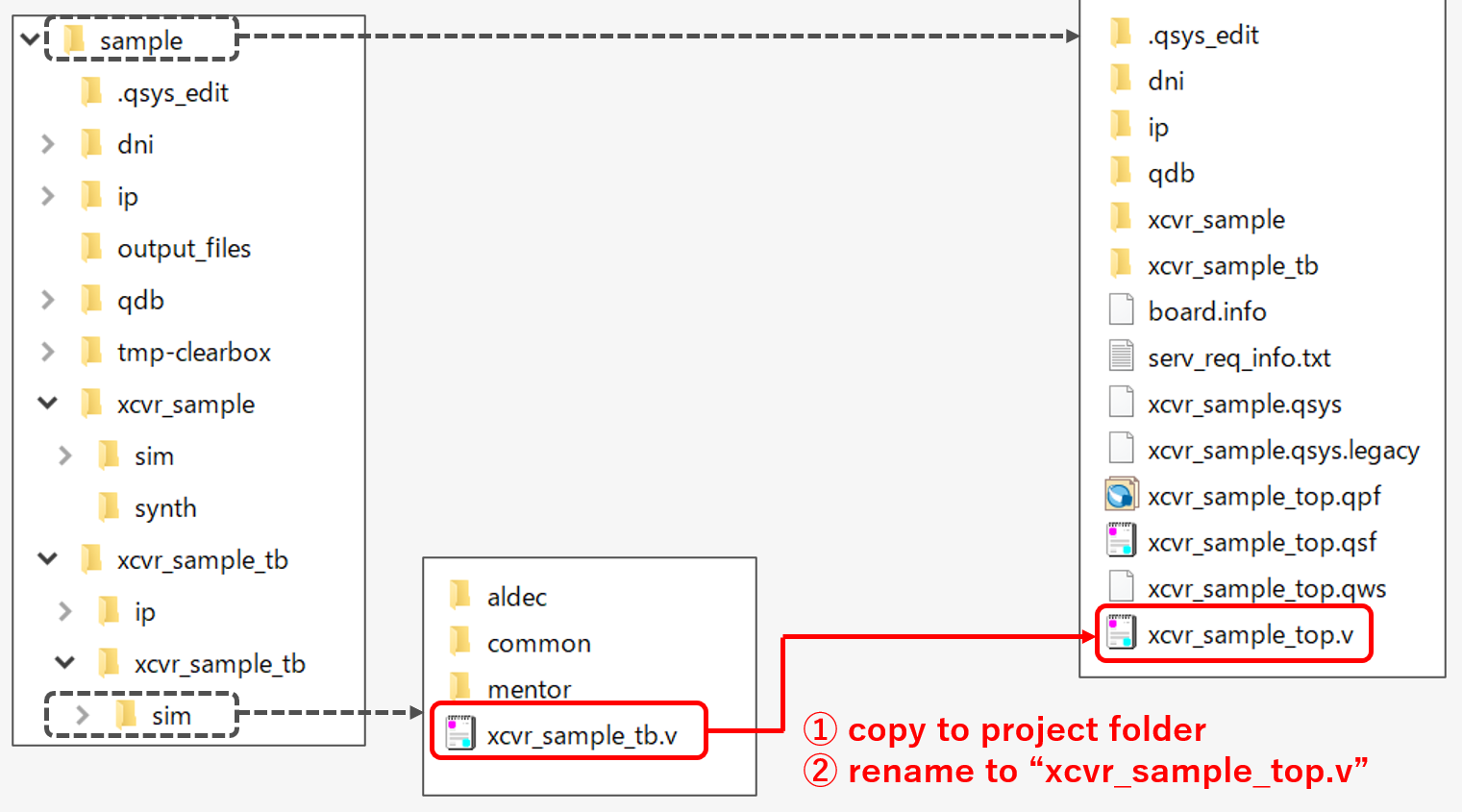1462x812 pixels.
Task: Select the aldec folder icon
Action: (x=460, y=597)
